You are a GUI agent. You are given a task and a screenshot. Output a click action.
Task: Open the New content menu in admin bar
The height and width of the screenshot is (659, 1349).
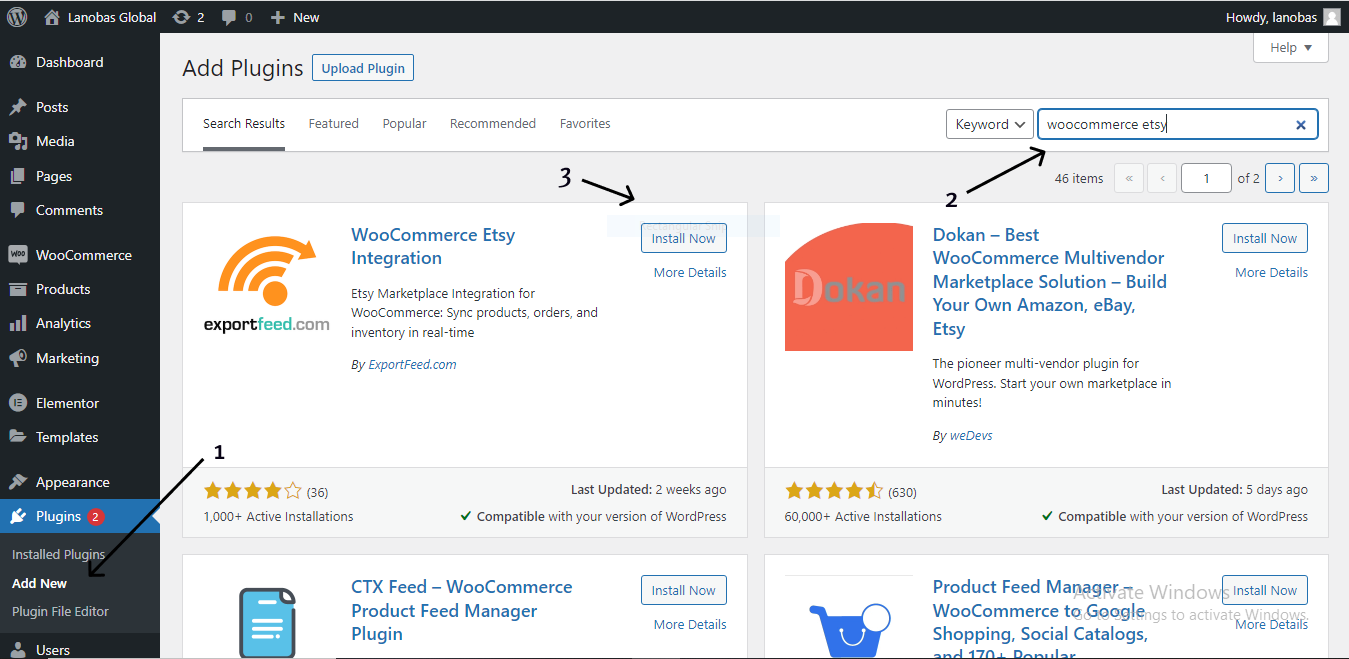click(x=295, y=17)
